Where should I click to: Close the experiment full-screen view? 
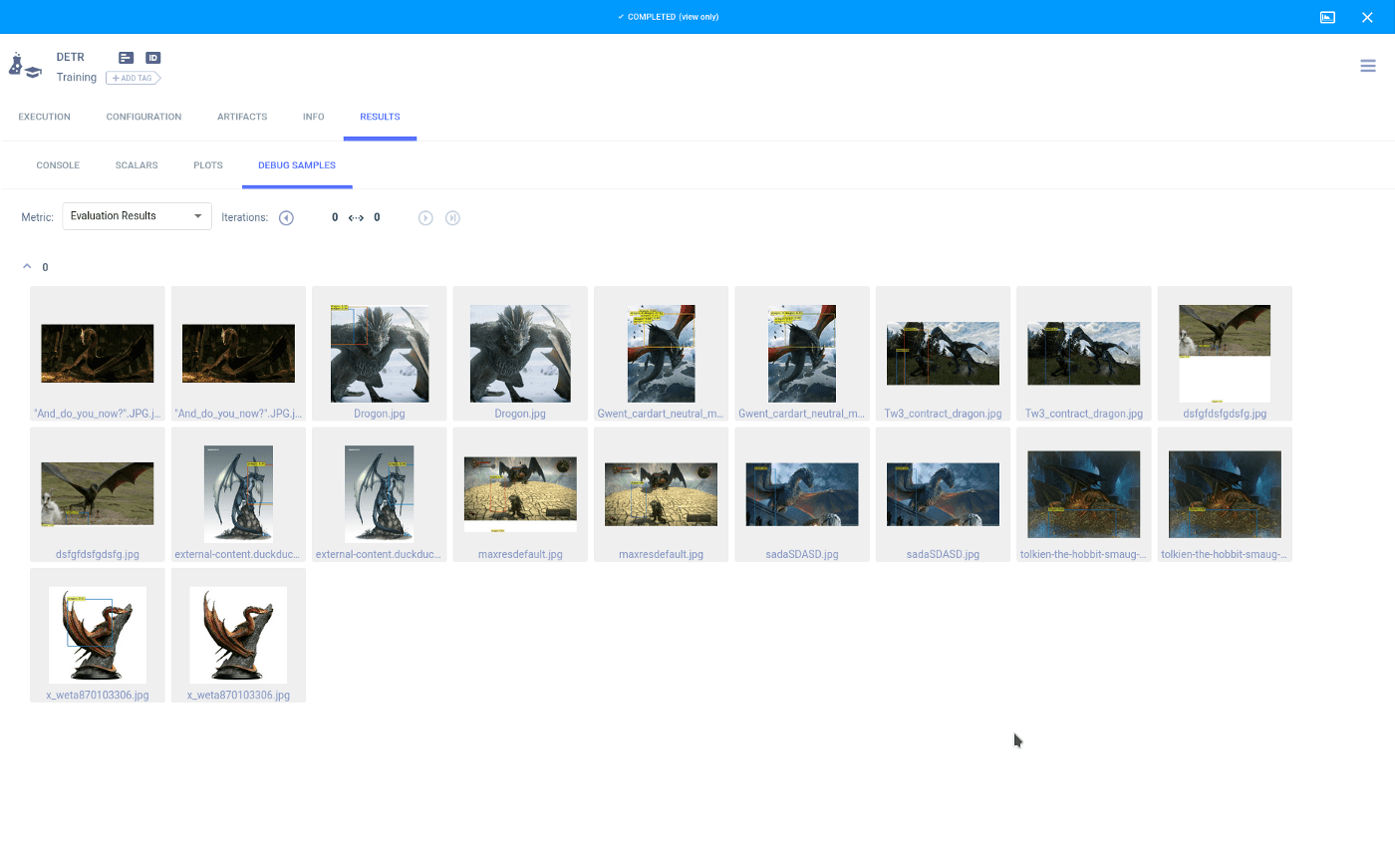point(1367,17)
